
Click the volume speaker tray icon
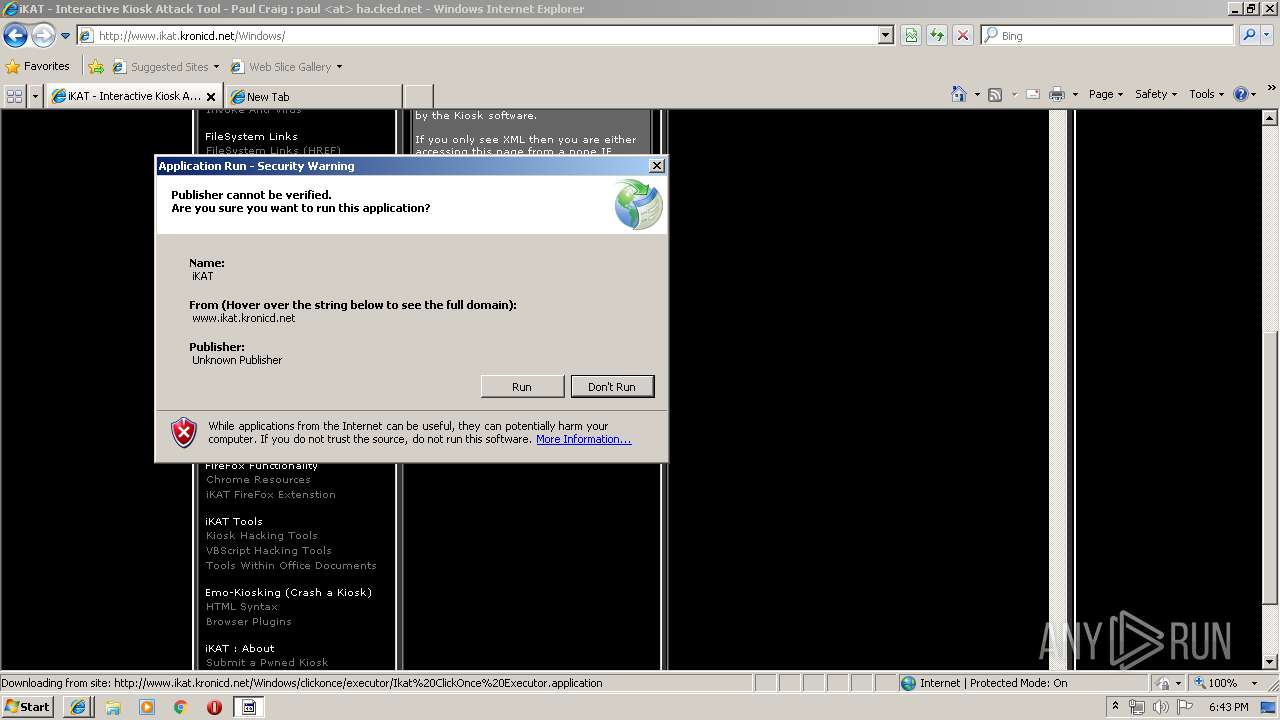1160,707
